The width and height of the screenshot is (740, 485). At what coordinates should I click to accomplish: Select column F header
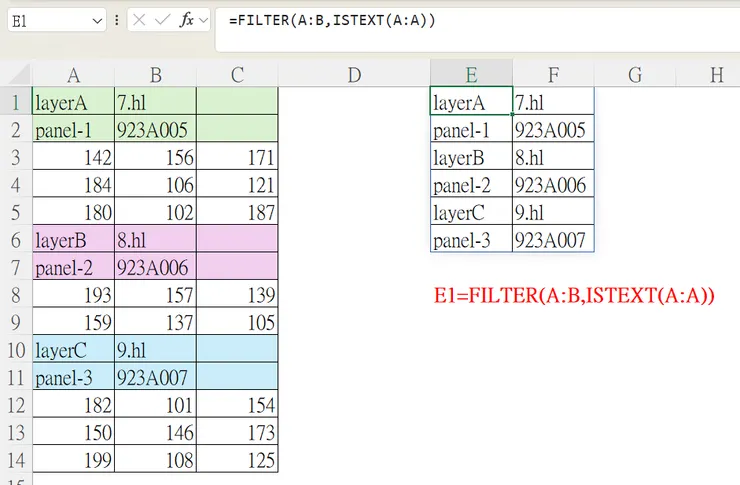pyautogui.click(x=553, y=75)
